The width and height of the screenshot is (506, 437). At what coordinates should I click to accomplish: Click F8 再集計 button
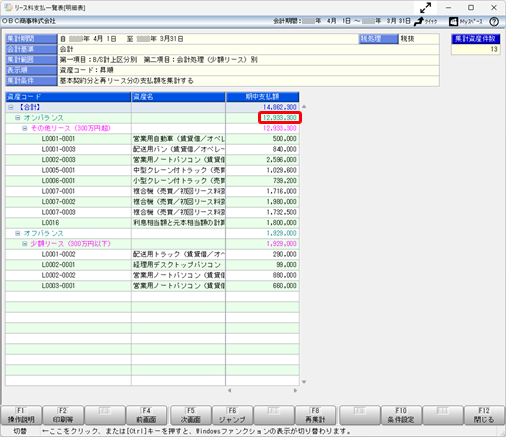(315, 415)
